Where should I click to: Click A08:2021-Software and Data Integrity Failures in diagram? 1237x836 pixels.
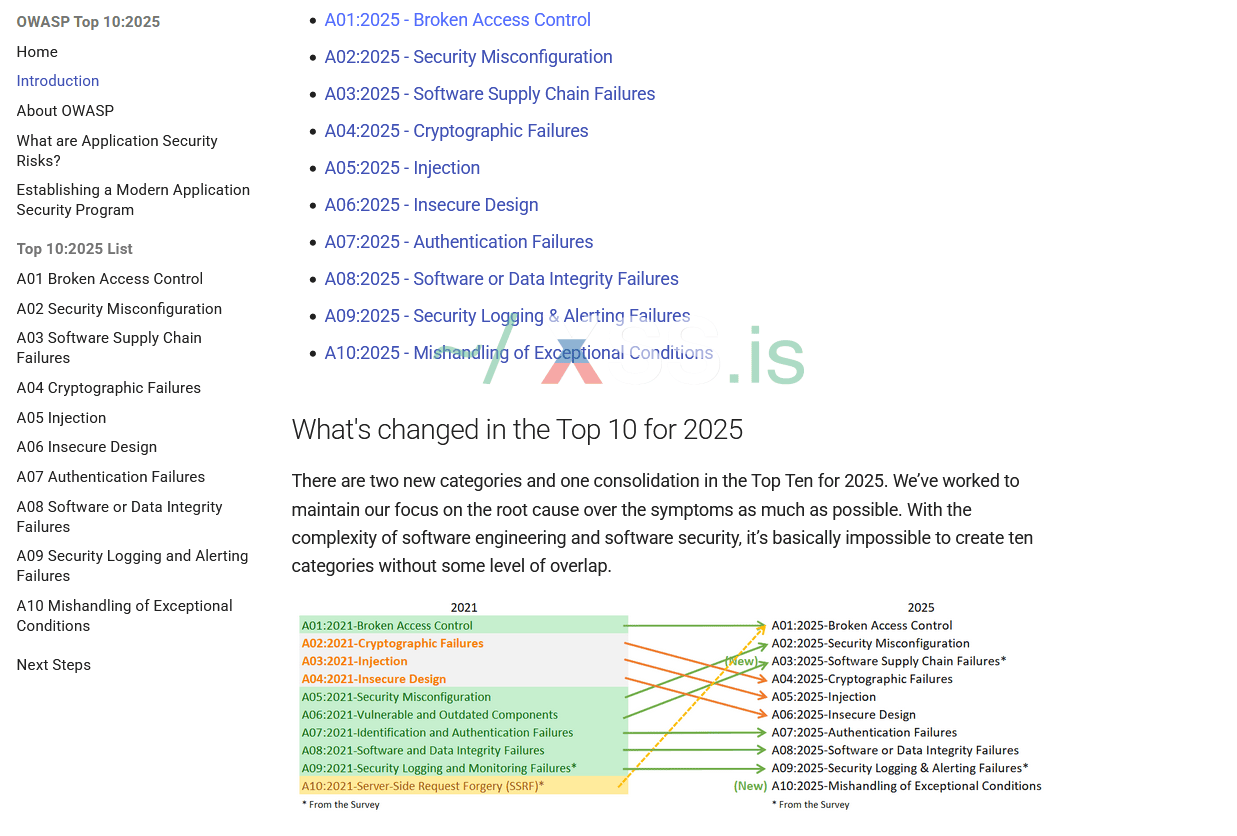(423, 751)
